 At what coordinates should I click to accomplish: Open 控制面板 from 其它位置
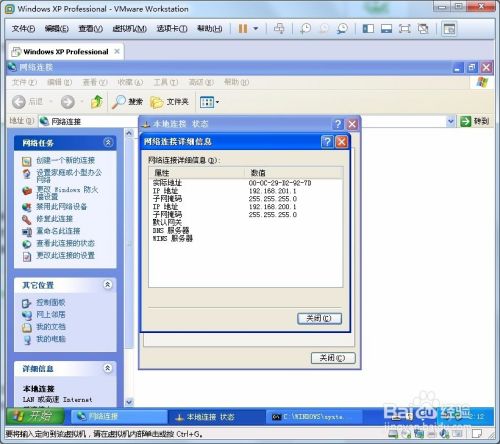click(51, 302)
